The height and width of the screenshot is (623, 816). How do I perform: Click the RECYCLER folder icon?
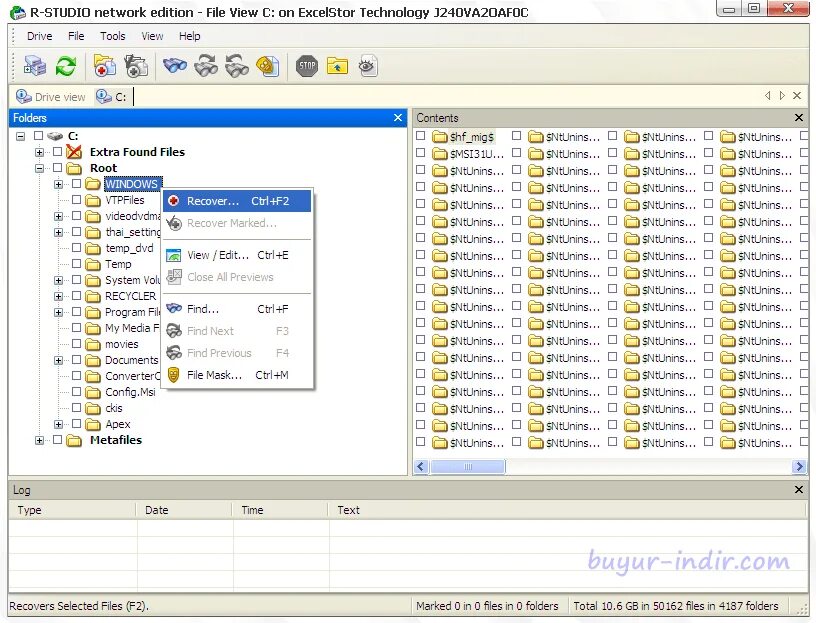pyautogui.click(x=93, y=296)
